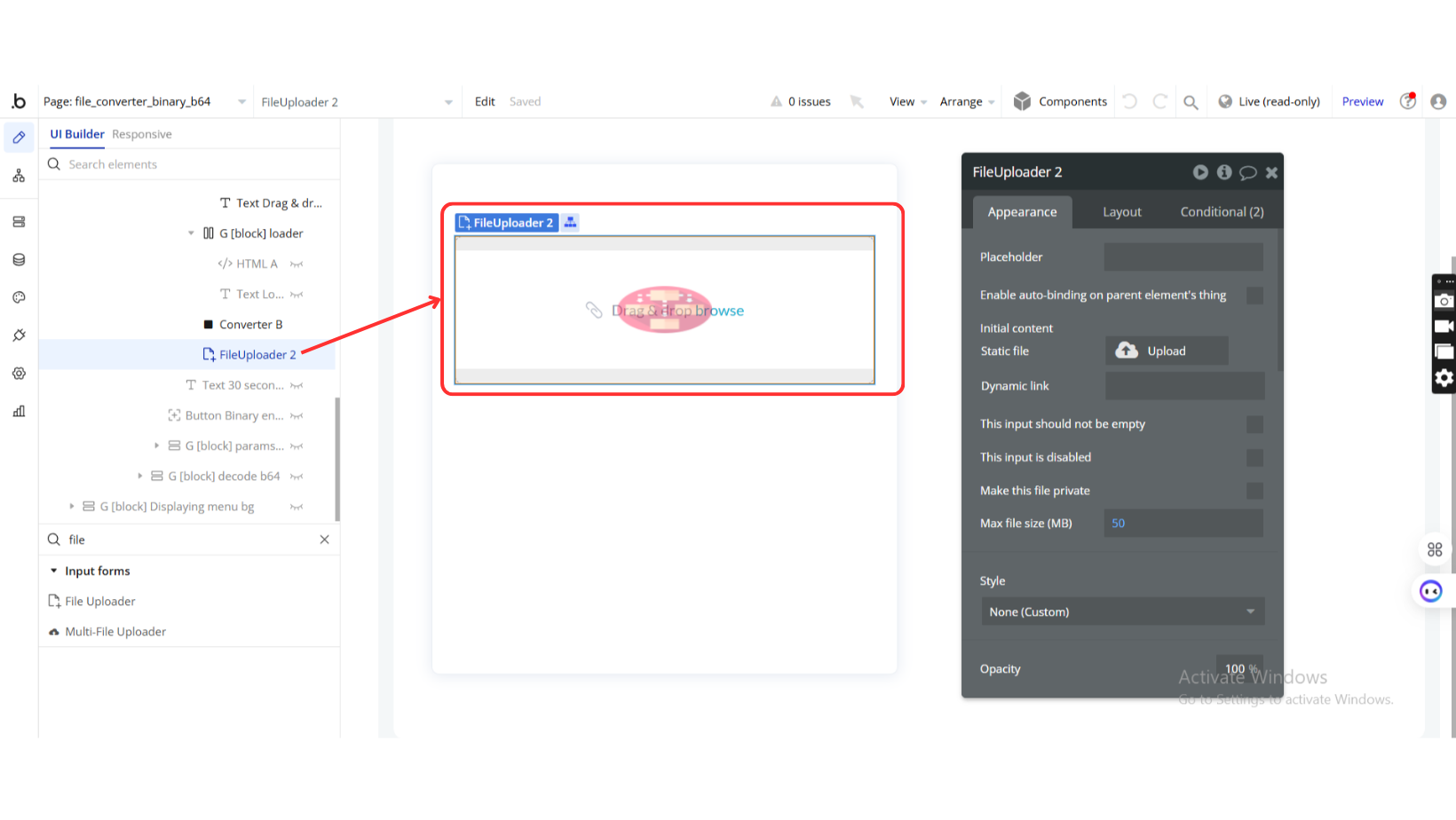
Task: Open the View dropdown menu
Action: click(x=908, y=102)
